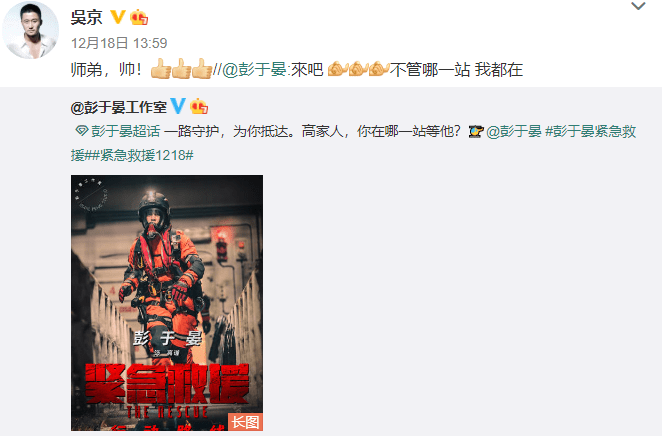The image size is (662, 436).
Task: Click the blue V badge beside 彭于晏工作室
Action: pos(178,106)
